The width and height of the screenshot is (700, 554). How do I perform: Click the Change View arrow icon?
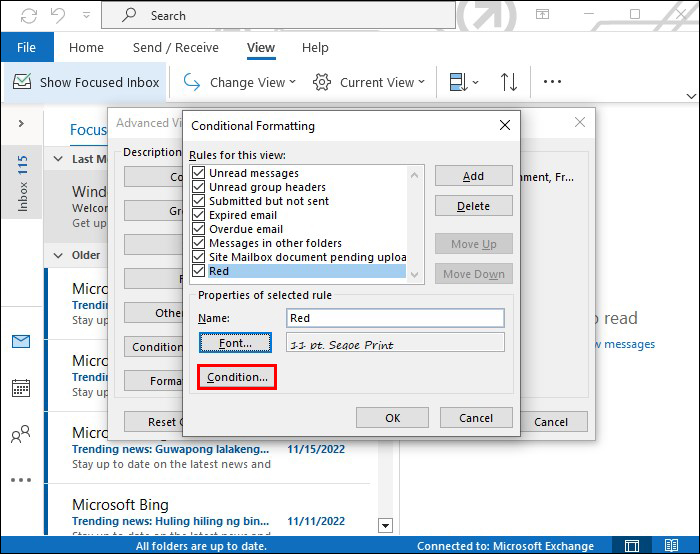tap(192, 82)
